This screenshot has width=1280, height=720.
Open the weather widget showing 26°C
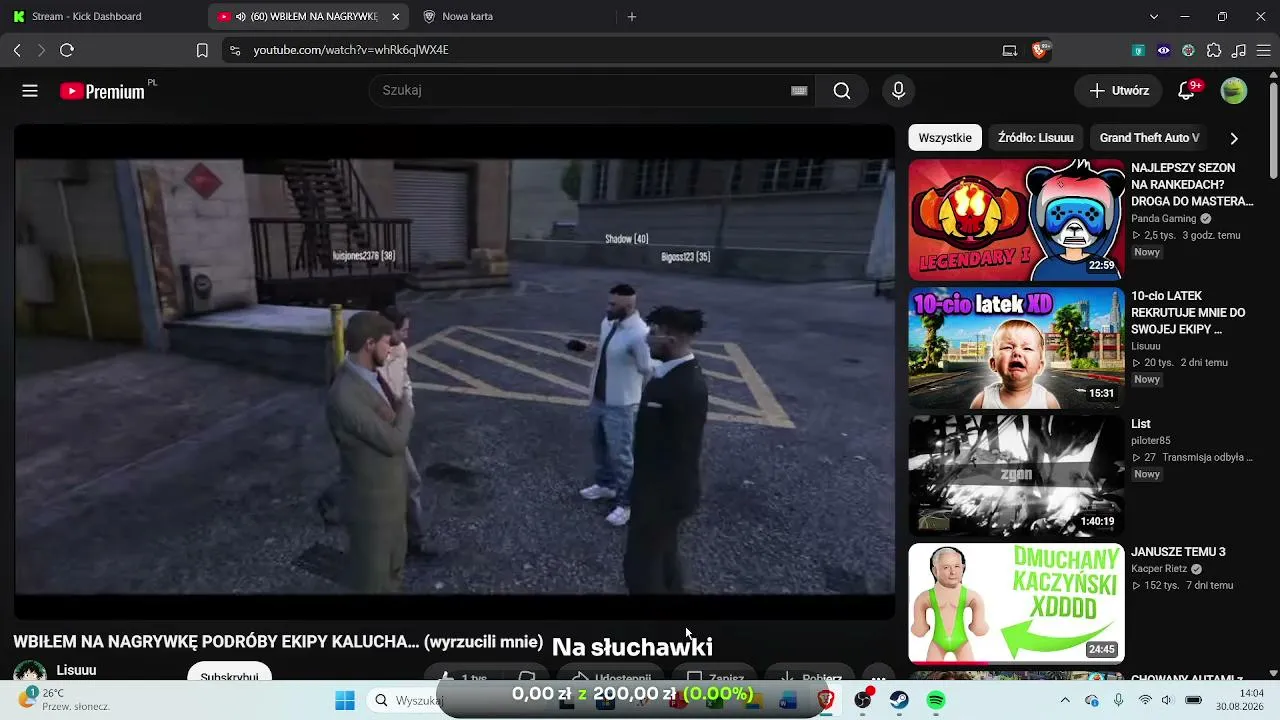pyautogui.click(x=62, y=700)
